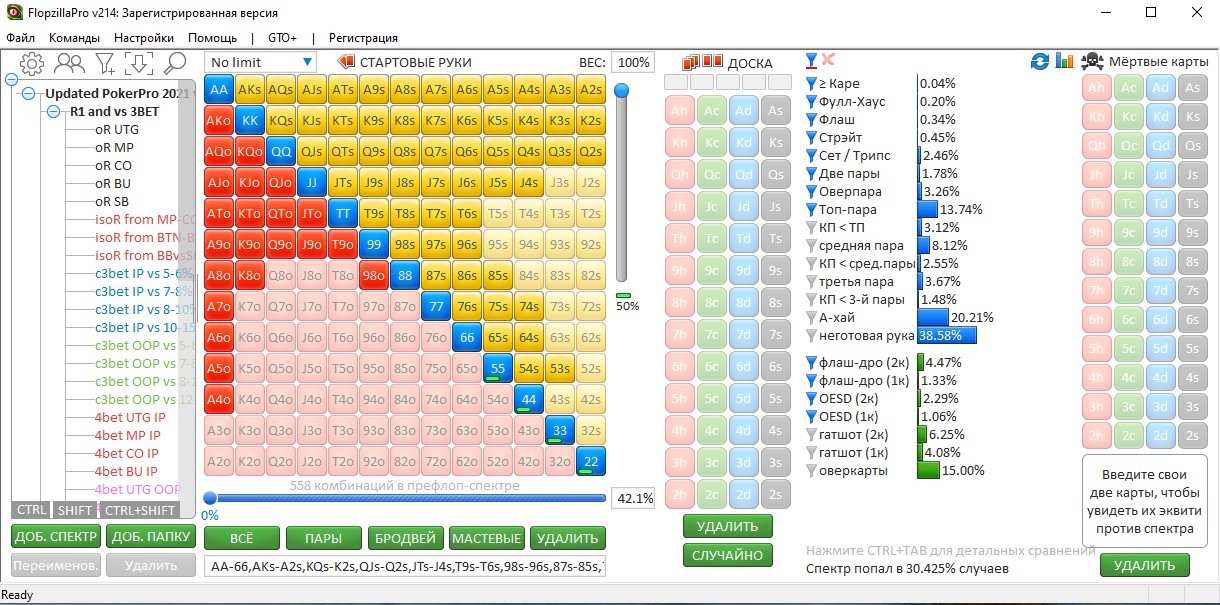Click the red card icon beside СТАРТОВЫЕ РУКИ

coord(347,62)
